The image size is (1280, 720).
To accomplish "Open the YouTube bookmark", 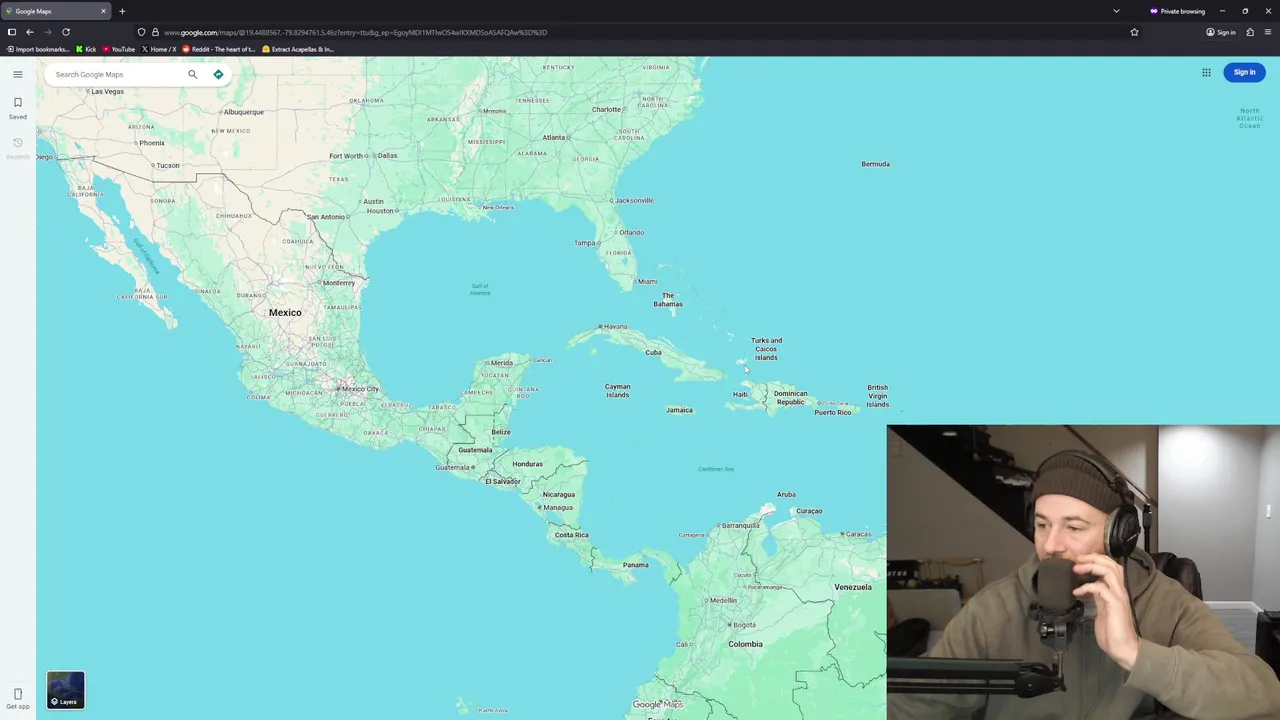I will point(118,49).
